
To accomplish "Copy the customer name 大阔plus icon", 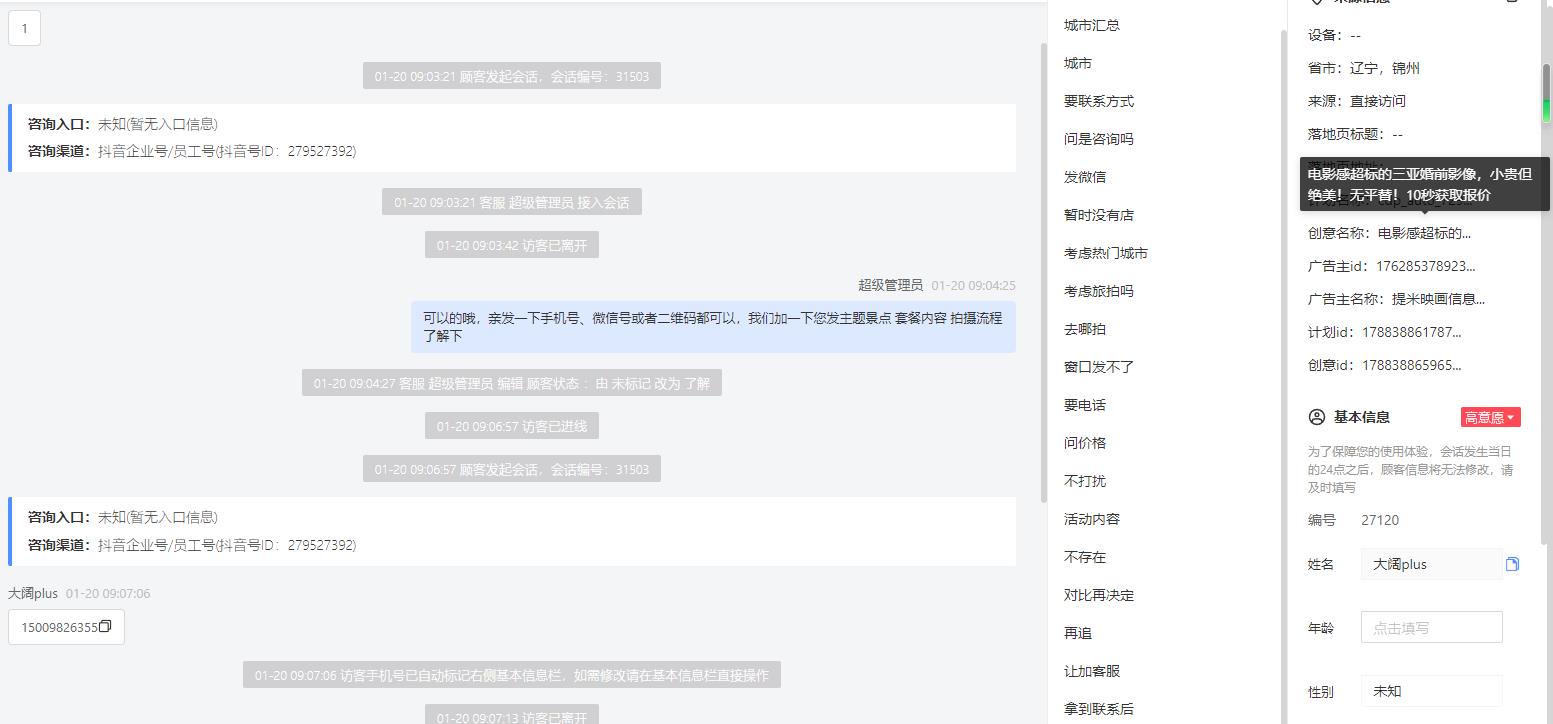I will click(x=1512, y=564).
